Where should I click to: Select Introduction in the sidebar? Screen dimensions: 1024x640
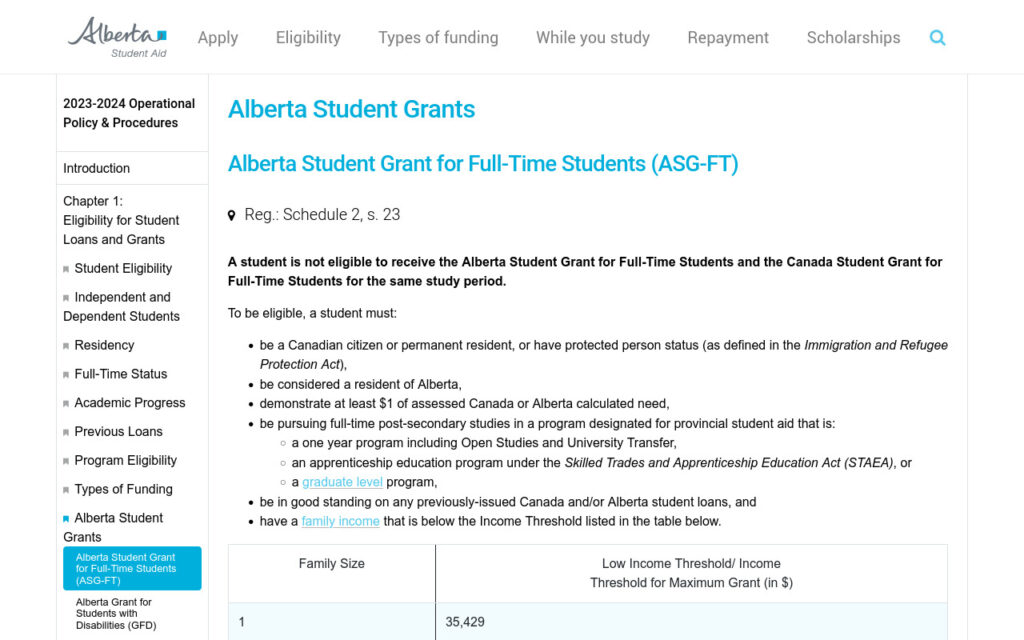pos(97,168)
